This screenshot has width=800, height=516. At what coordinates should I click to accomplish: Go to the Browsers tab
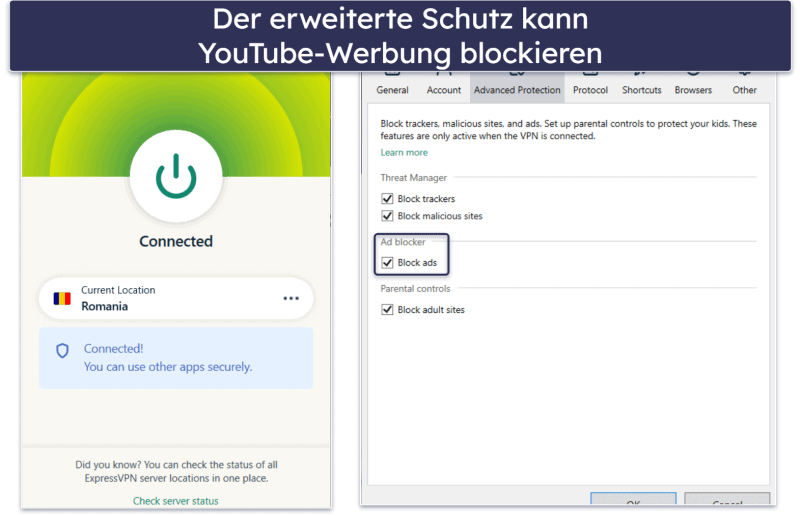point(693,87)
